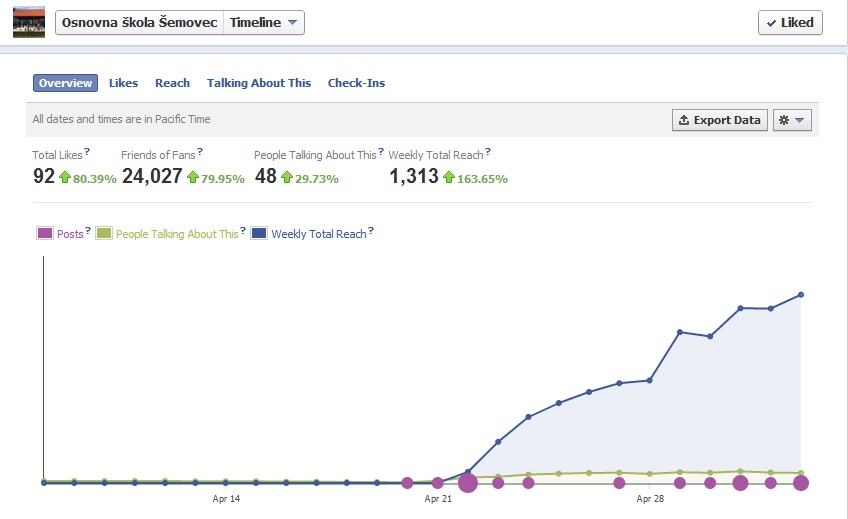Click the help icon next to Weekly Total Reach stat

click(488, 152)
